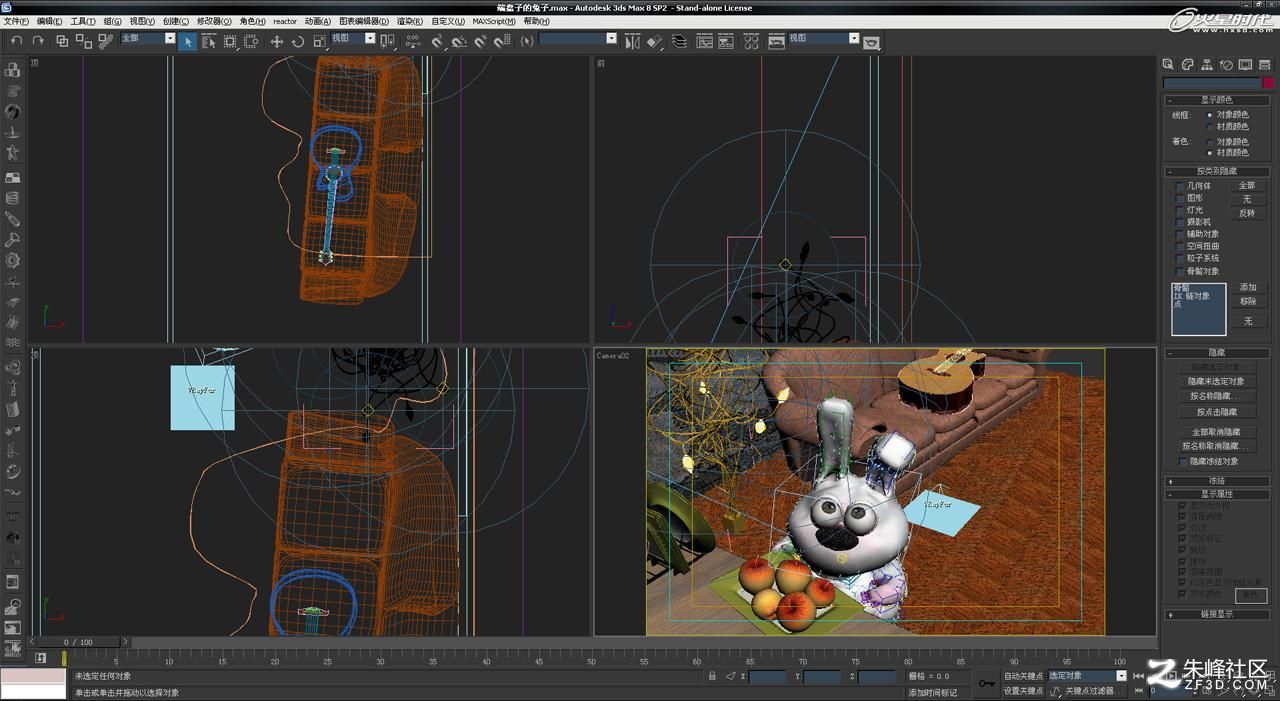Viewport: 1280px width, 701px height.
Task: Click the Undo arrow in the main toolbar
Action: [x=16, y=40]
